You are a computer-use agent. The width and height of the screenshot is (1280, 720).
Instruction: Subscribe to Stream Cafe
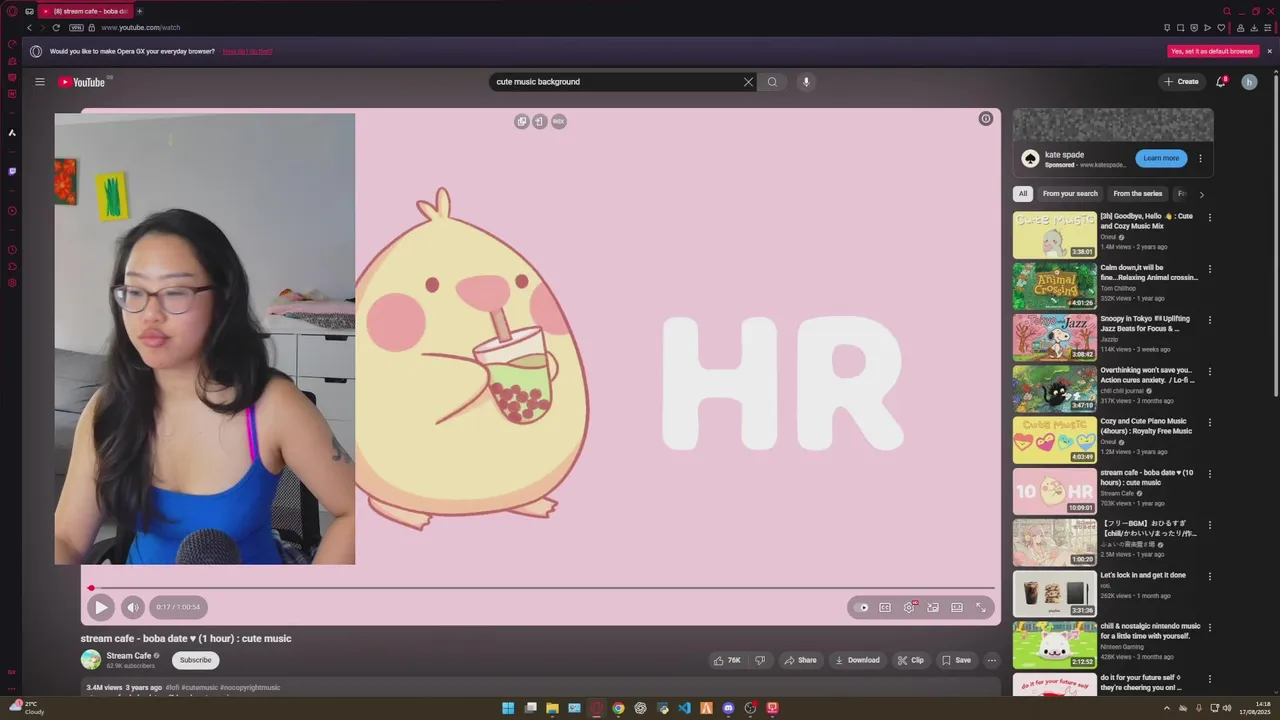point(195,660)
